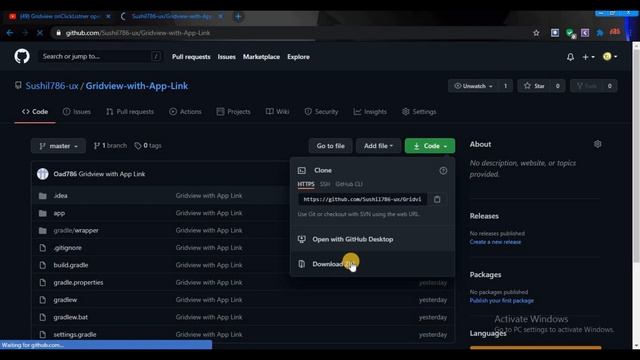Open the settings.gradle file

75,334
